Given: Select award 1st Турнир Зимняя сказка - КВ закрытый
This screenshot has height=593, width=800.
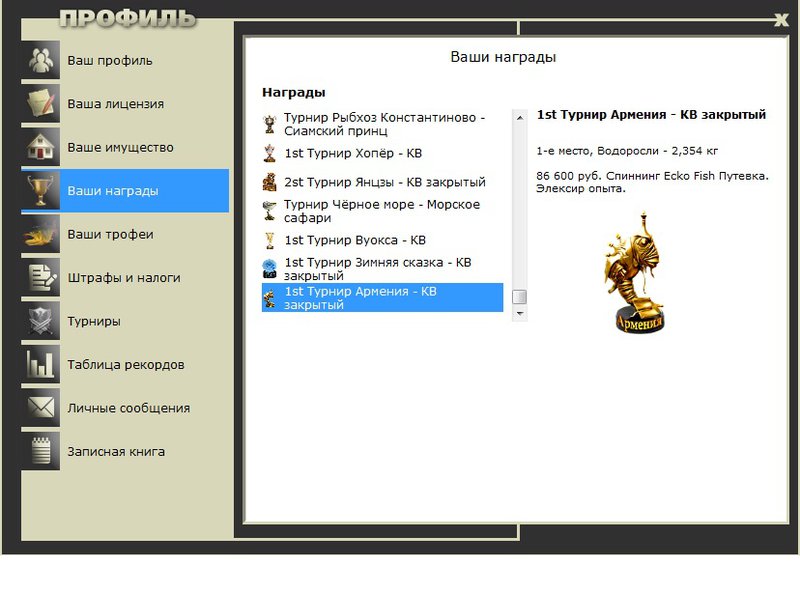Looking at the screenshot, I should [382, 268].
